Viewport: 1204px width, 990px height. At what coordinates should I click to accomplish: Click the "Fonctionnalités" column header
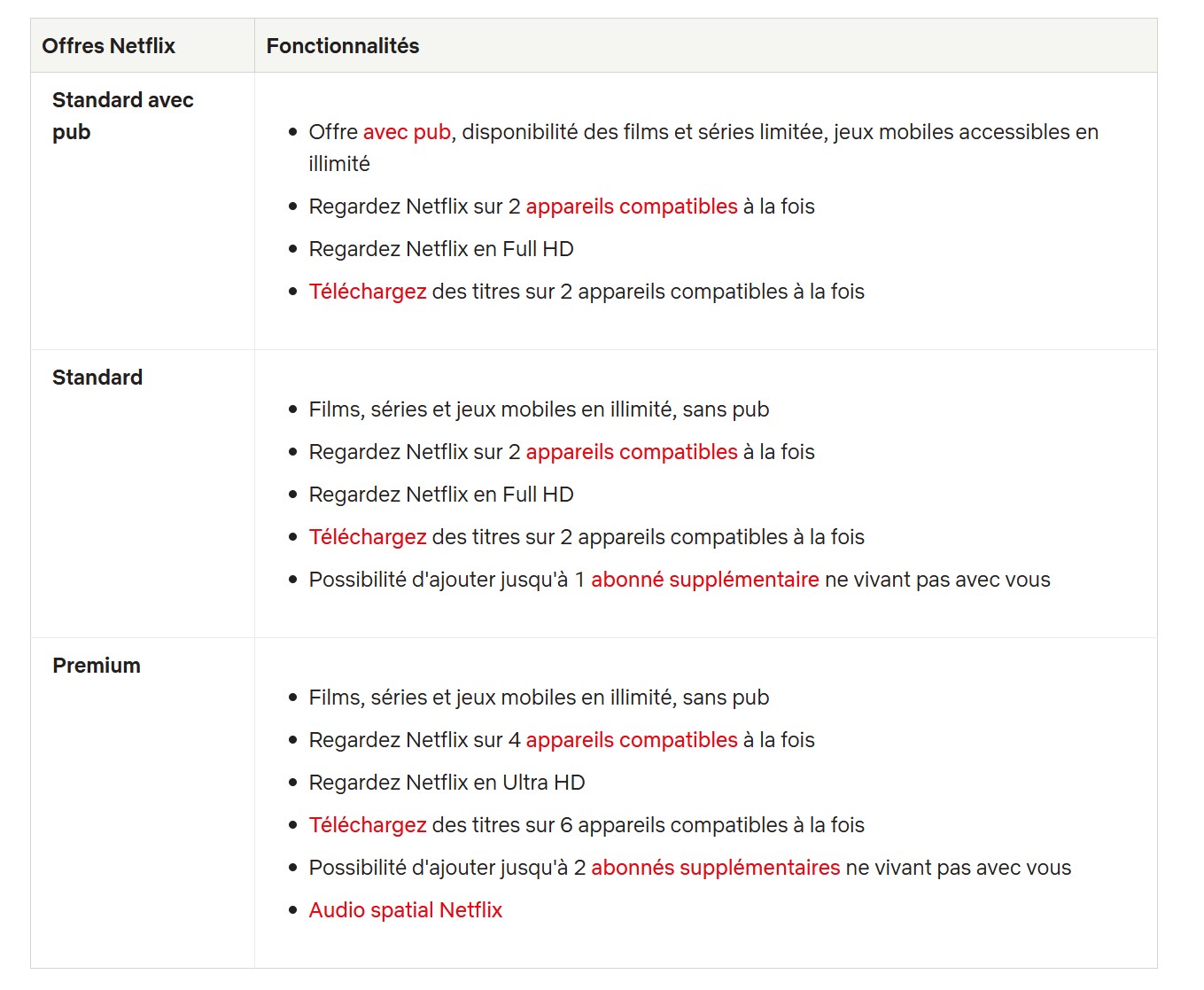coord(343,46)
